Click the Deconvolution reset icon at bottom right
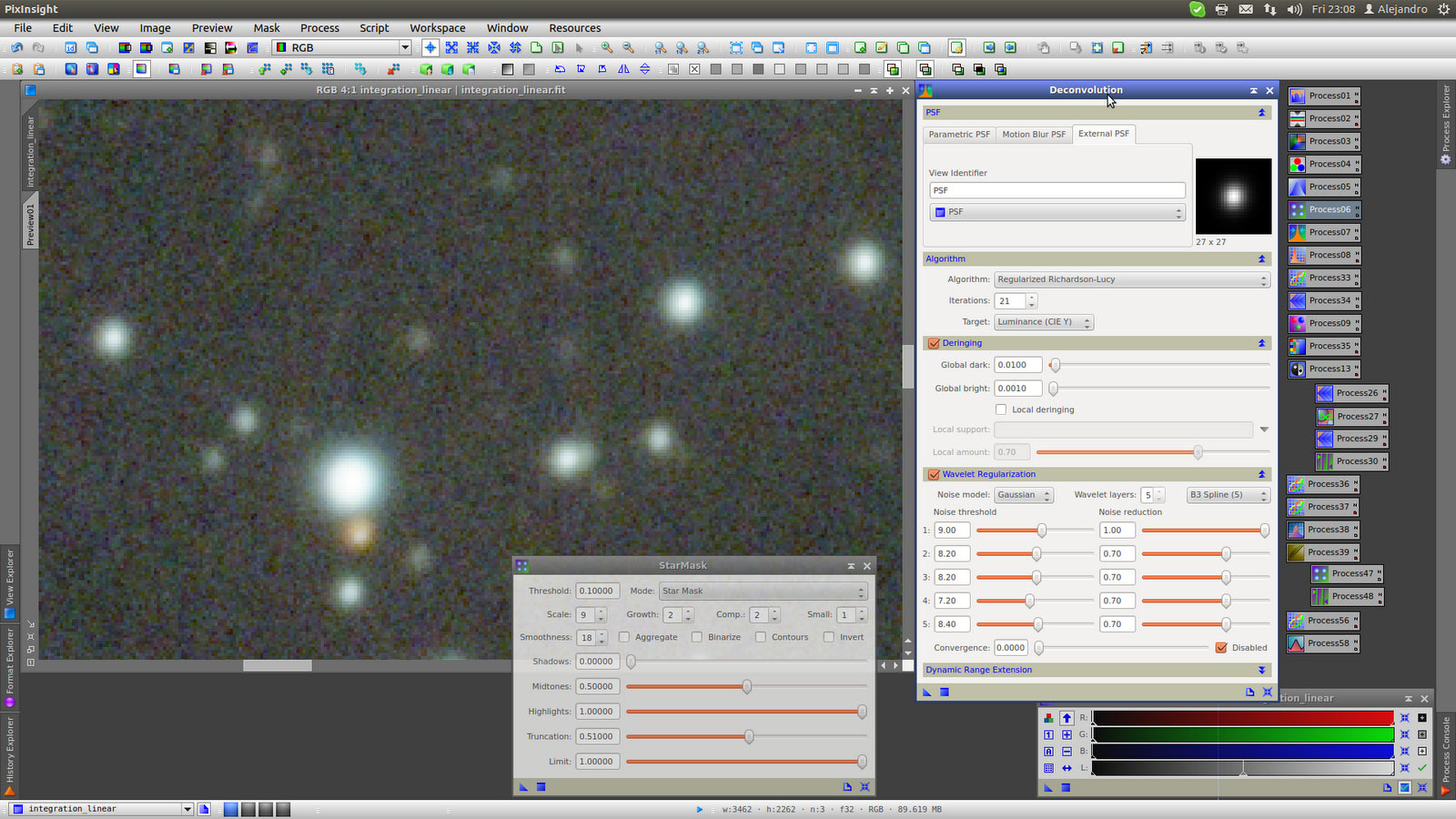The height and width of the screenshot is (819, 1456). click(1267, 693)
